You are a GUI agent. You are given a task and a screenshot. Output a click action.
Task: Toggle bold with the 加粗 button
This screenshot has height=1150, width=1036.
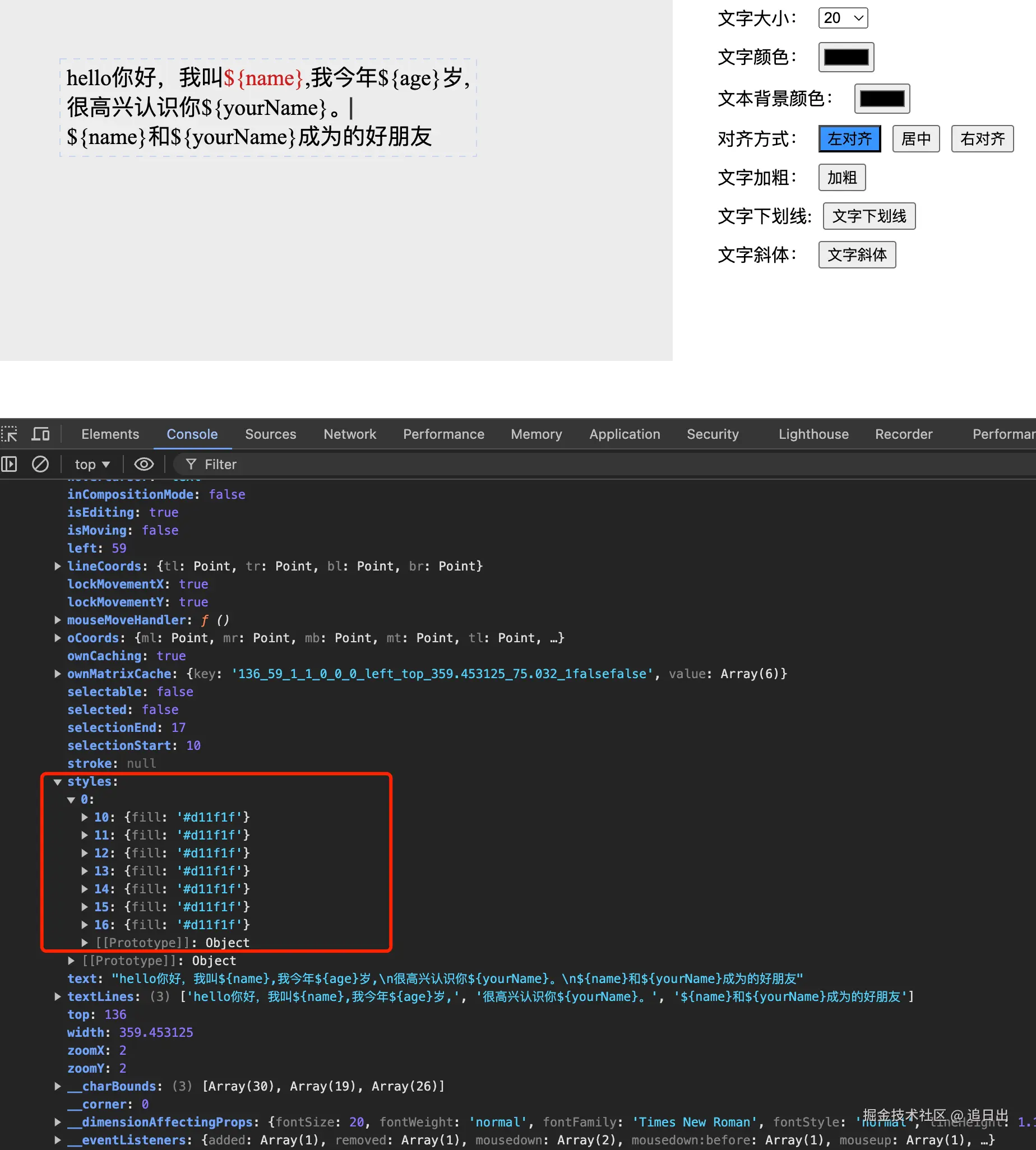click(842, 178)
